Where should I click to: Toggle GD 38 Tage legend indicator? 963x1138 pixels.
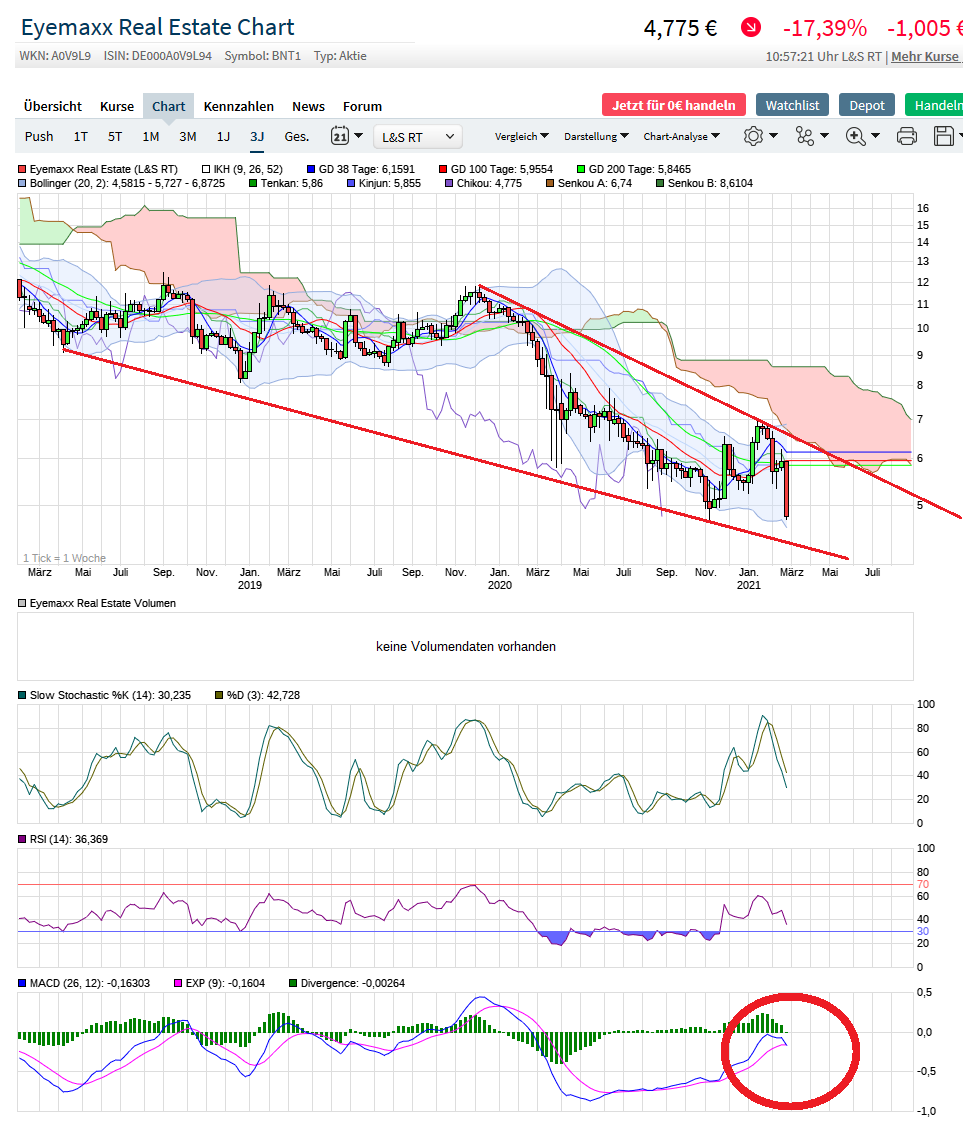tap(311, 170)
